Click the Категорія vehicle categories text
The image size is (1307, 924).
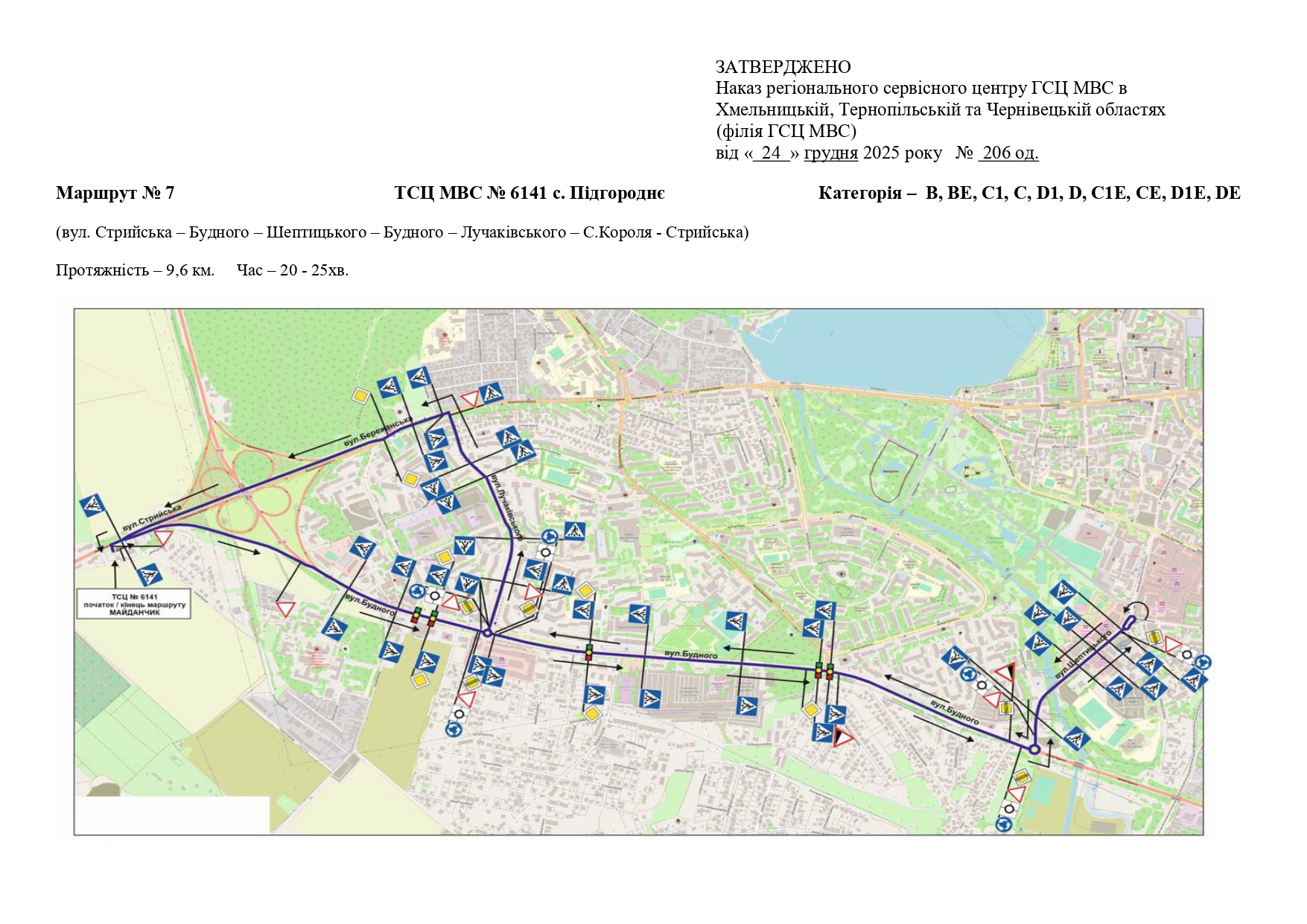1028,193
